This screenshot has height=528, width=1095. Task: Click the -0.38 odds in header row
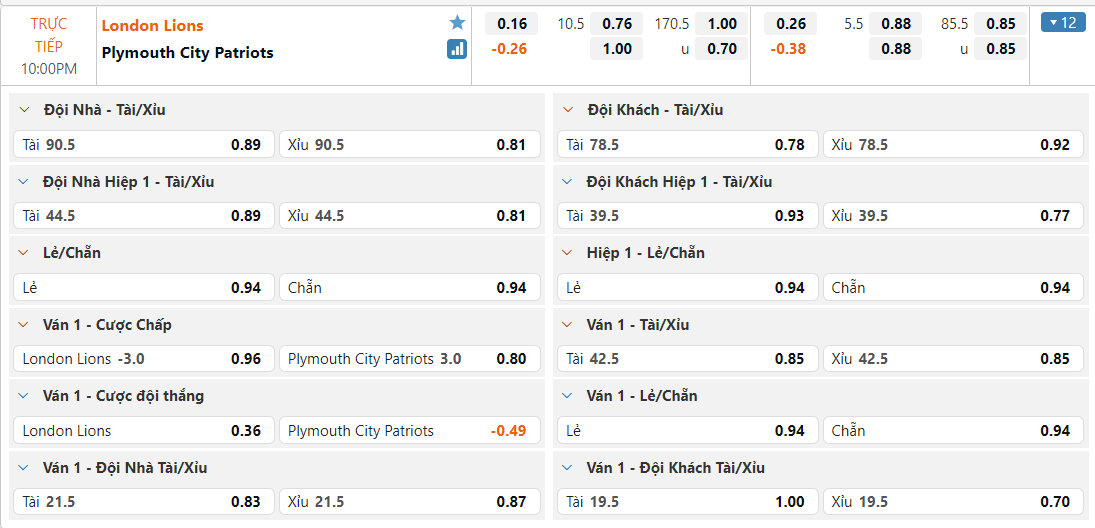(x=790, y=48)
